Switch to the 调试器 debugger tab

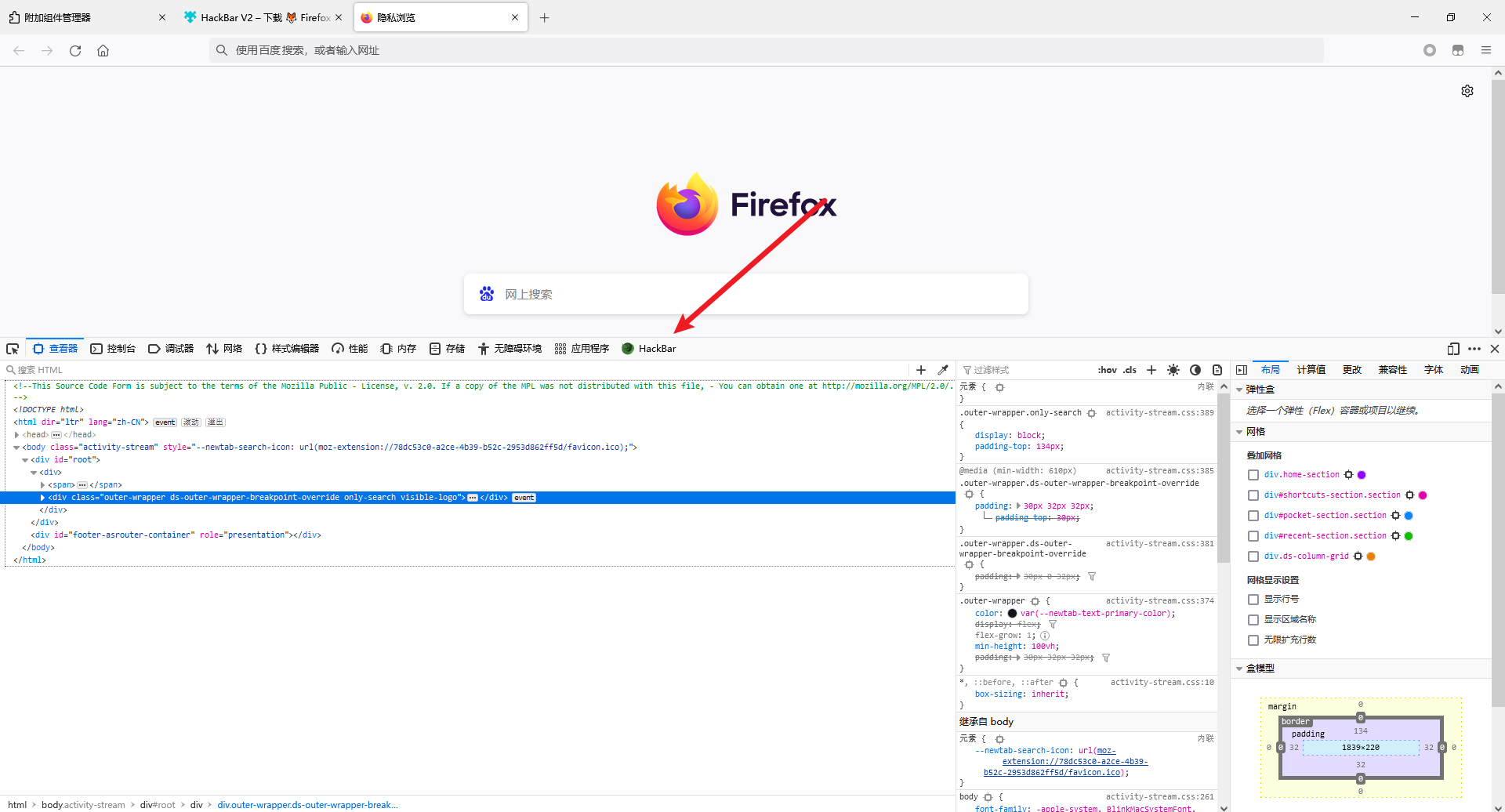coord(171,349)
